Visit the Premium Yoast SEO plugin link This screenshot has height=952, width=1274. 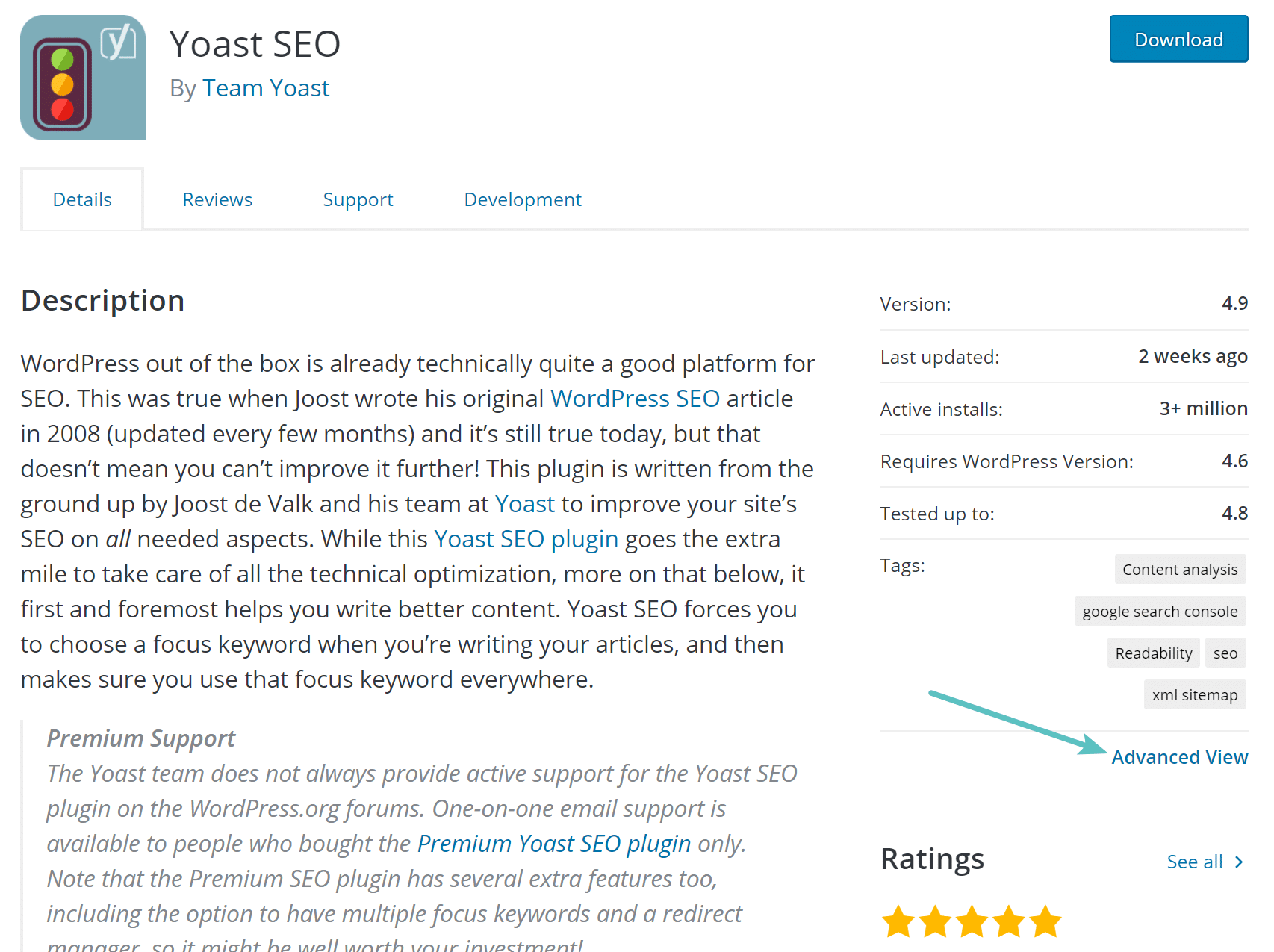pos(553,843)
